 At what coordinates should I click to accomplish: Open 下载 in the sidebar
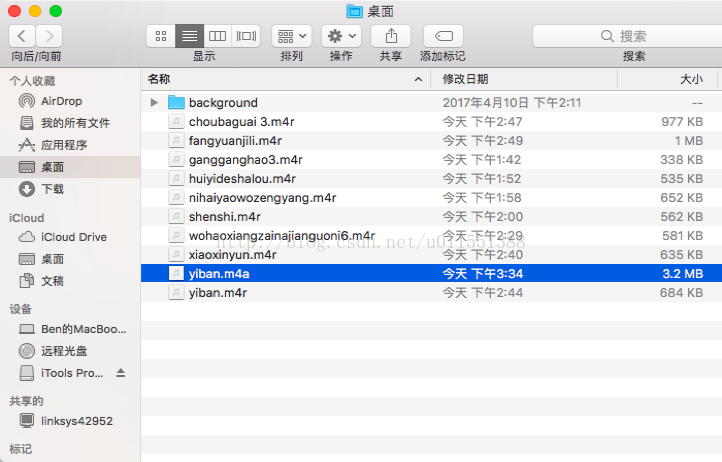tap(70, 189)
